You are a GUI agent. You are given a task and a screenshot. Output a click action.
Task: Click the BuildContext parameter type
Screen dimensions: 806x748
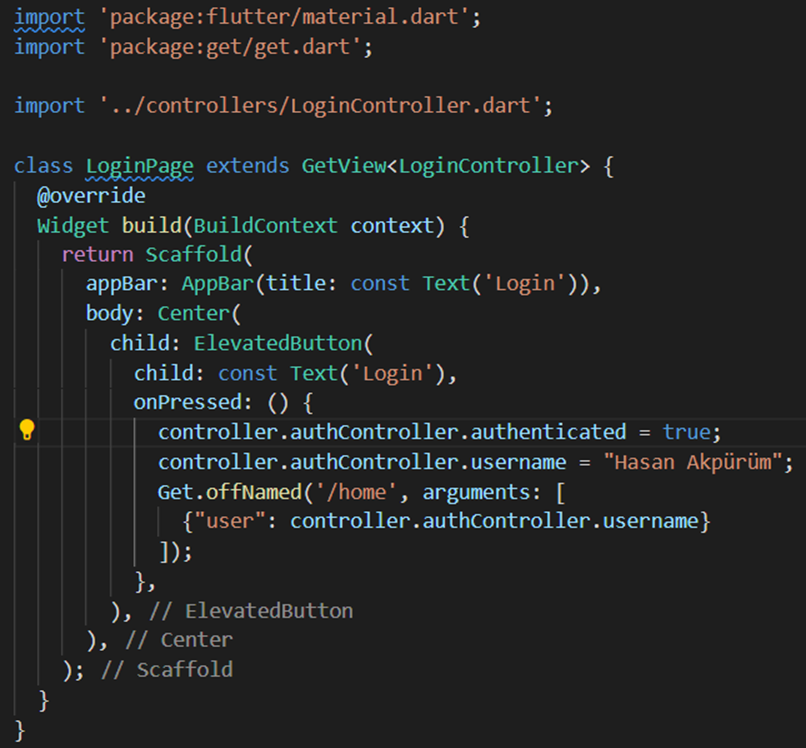(x=265, y=226)
